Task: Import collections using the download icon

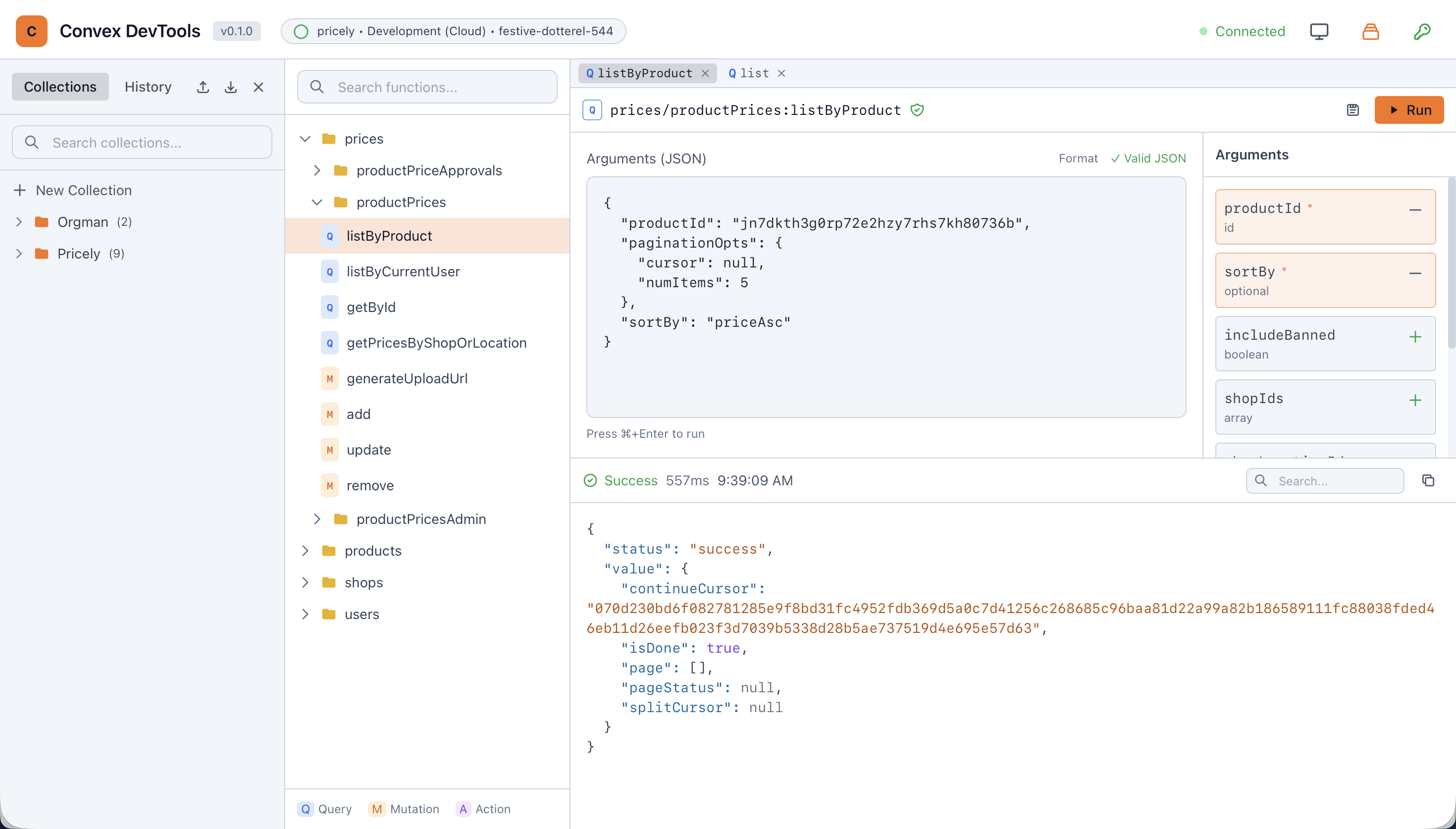Action: pos(230,87)
